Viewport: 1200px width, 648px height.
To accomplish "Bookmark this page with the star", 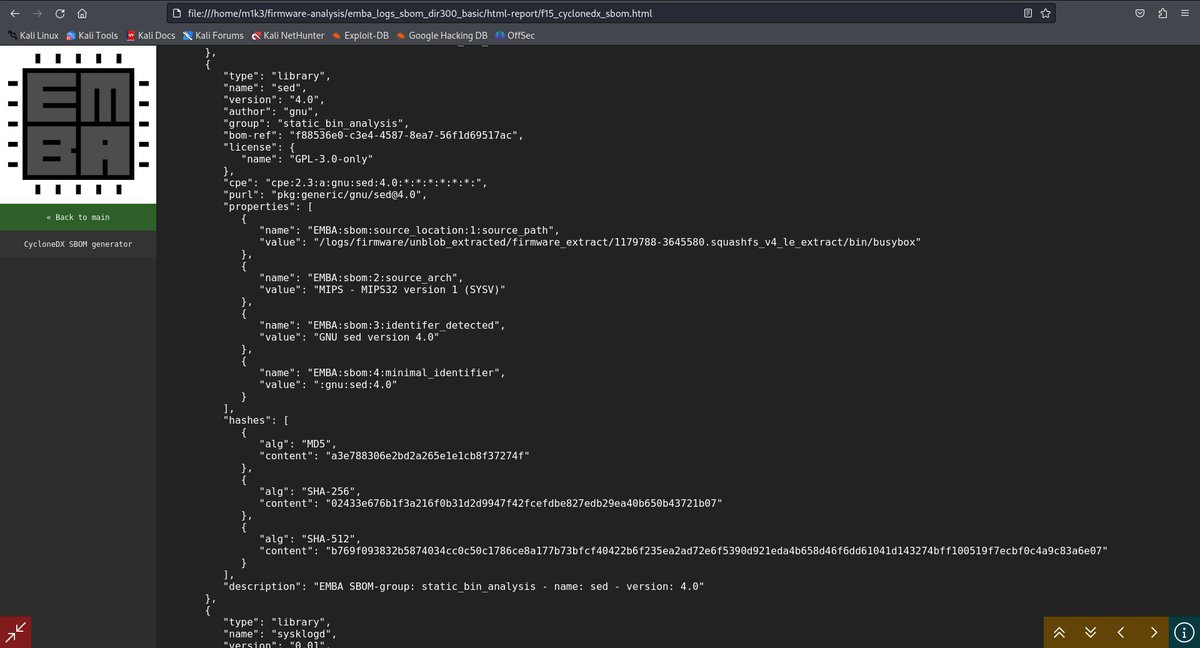I will tap(1046, 14).
